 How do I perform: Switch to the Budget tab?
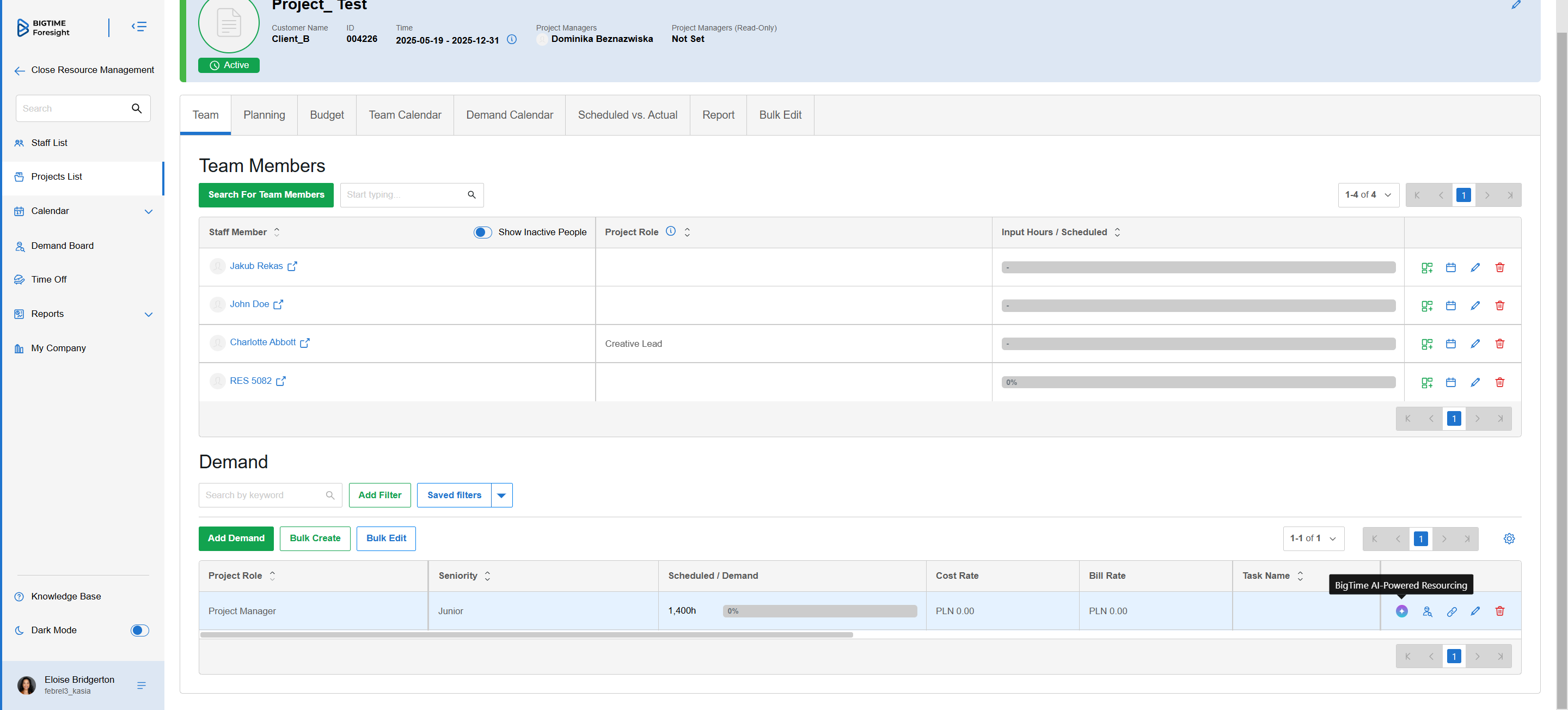click(327, 115)
